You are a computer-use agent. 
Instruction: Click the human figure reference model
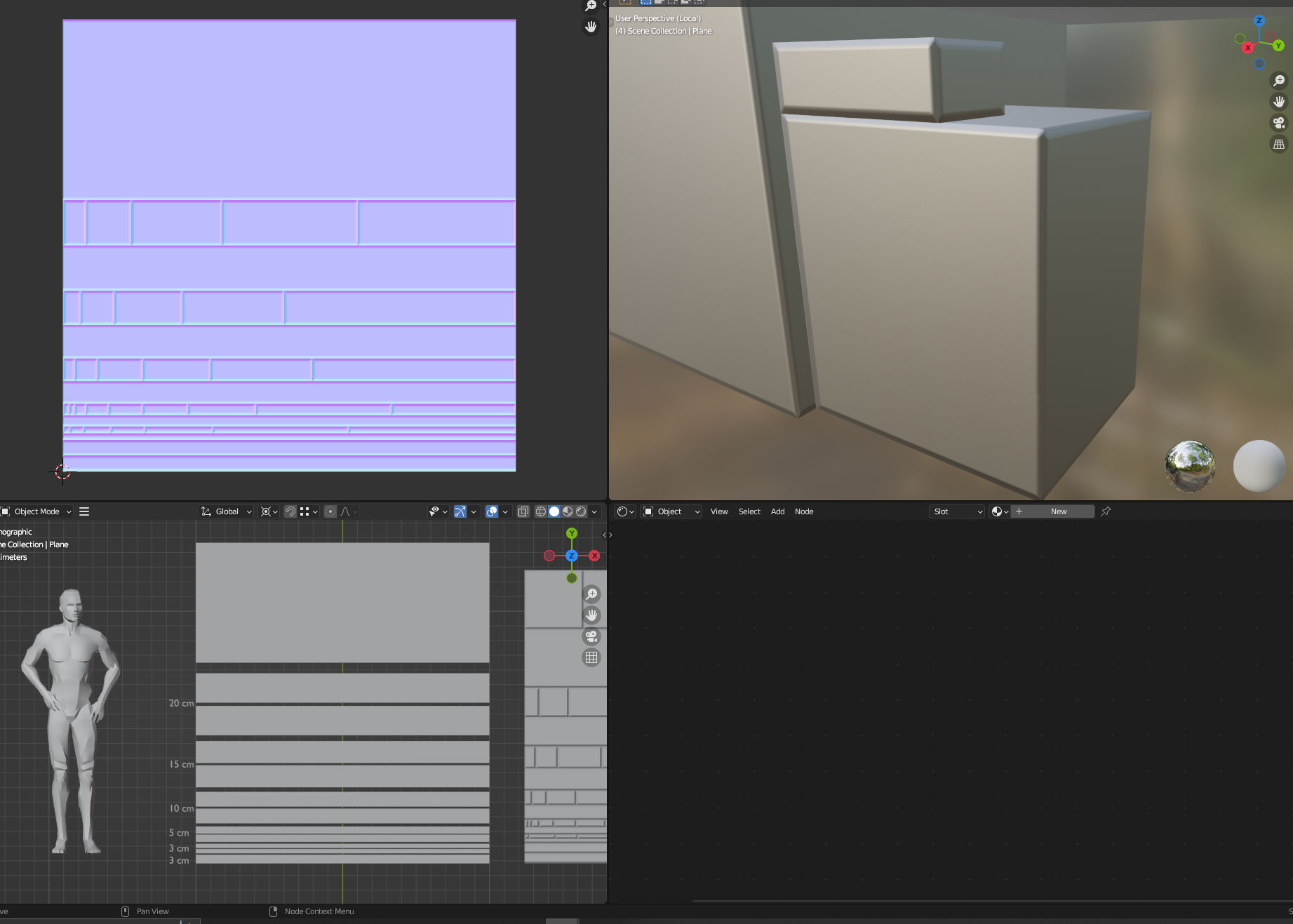click(x=70, y=721)
